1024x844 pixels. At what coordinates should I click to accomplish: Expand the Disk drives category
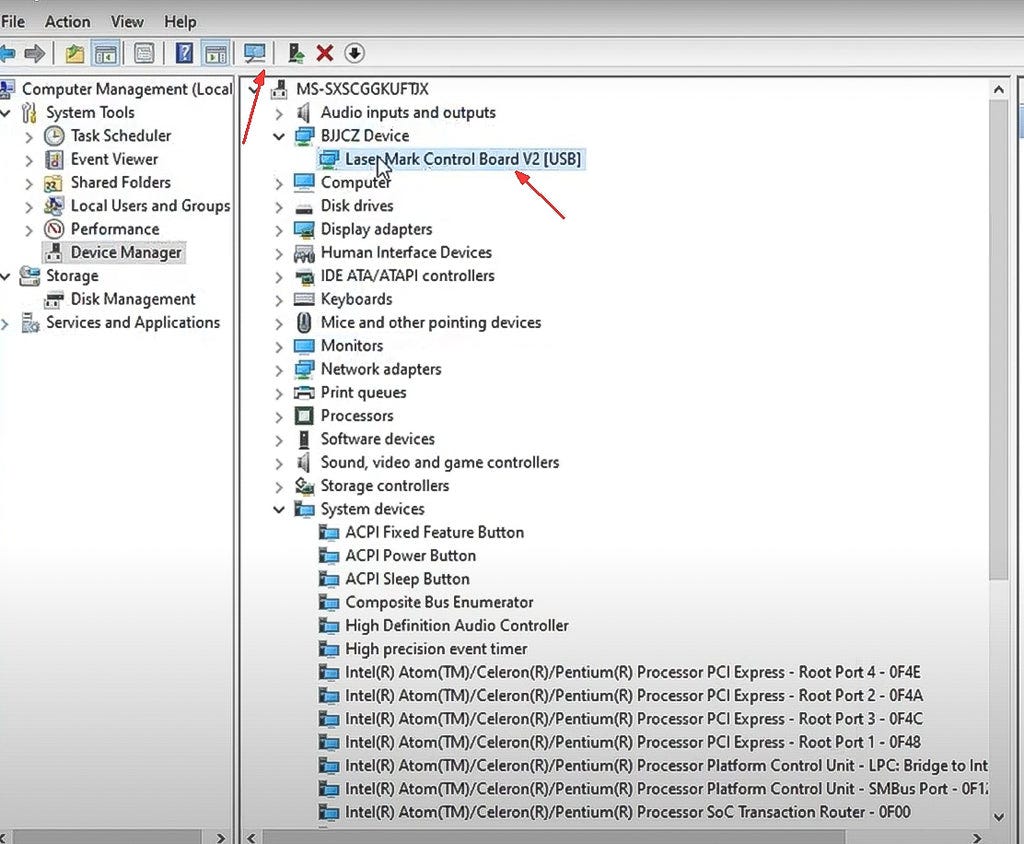click(x=279, y=207)
